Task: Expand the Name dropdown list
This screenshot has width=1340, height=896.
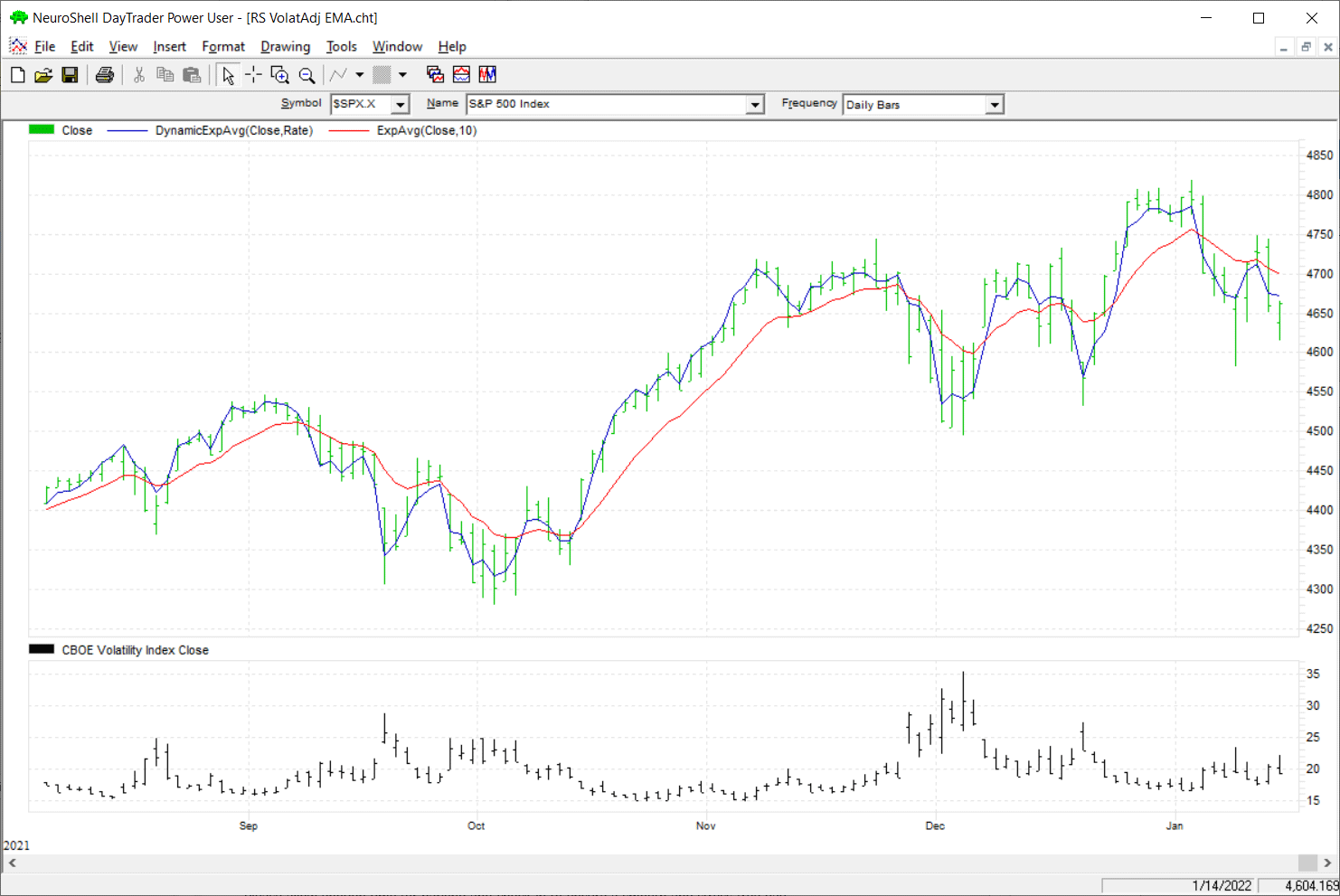Action: click(x=755, y=105)
